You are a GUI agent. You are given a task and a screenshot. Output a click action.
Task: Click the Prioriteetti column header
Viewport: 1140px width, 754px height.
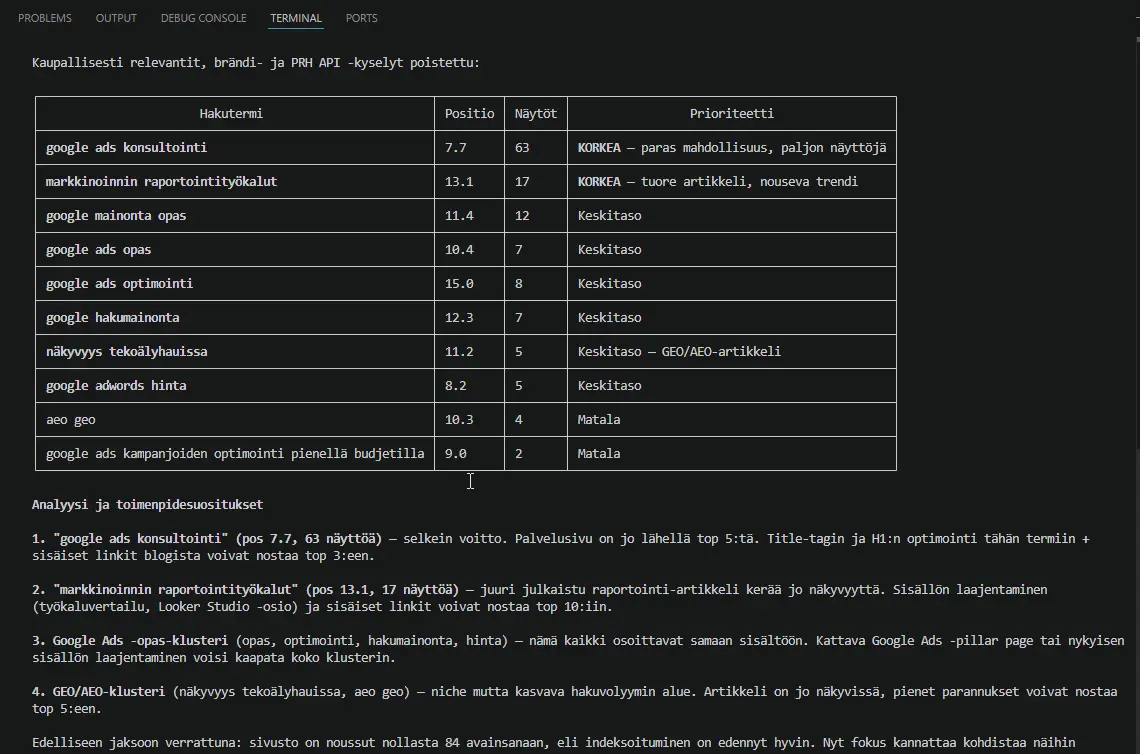[731, 114]
